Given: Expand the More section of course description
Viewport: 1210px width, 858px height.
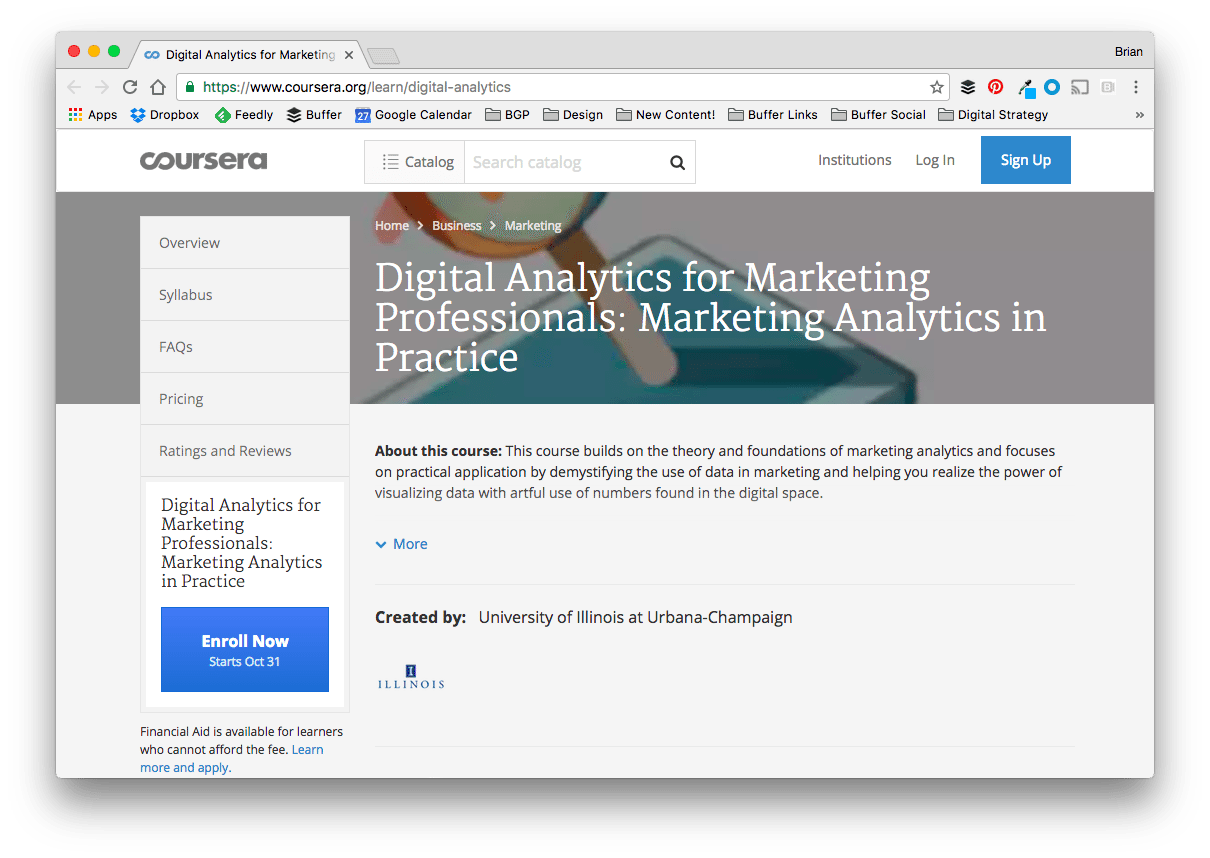Looking at the screenshot, I should coord(401,543).
